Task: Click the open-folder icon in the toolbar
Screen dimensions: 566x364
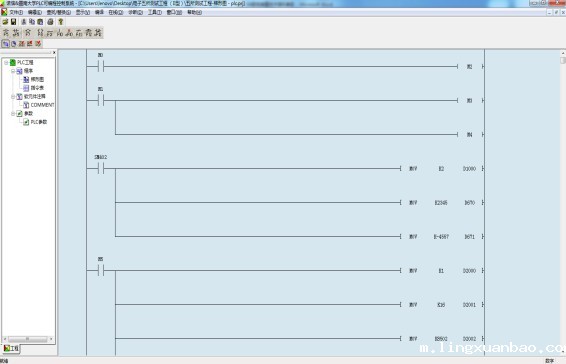Action: pyautogui.click(x=5, y=22)
